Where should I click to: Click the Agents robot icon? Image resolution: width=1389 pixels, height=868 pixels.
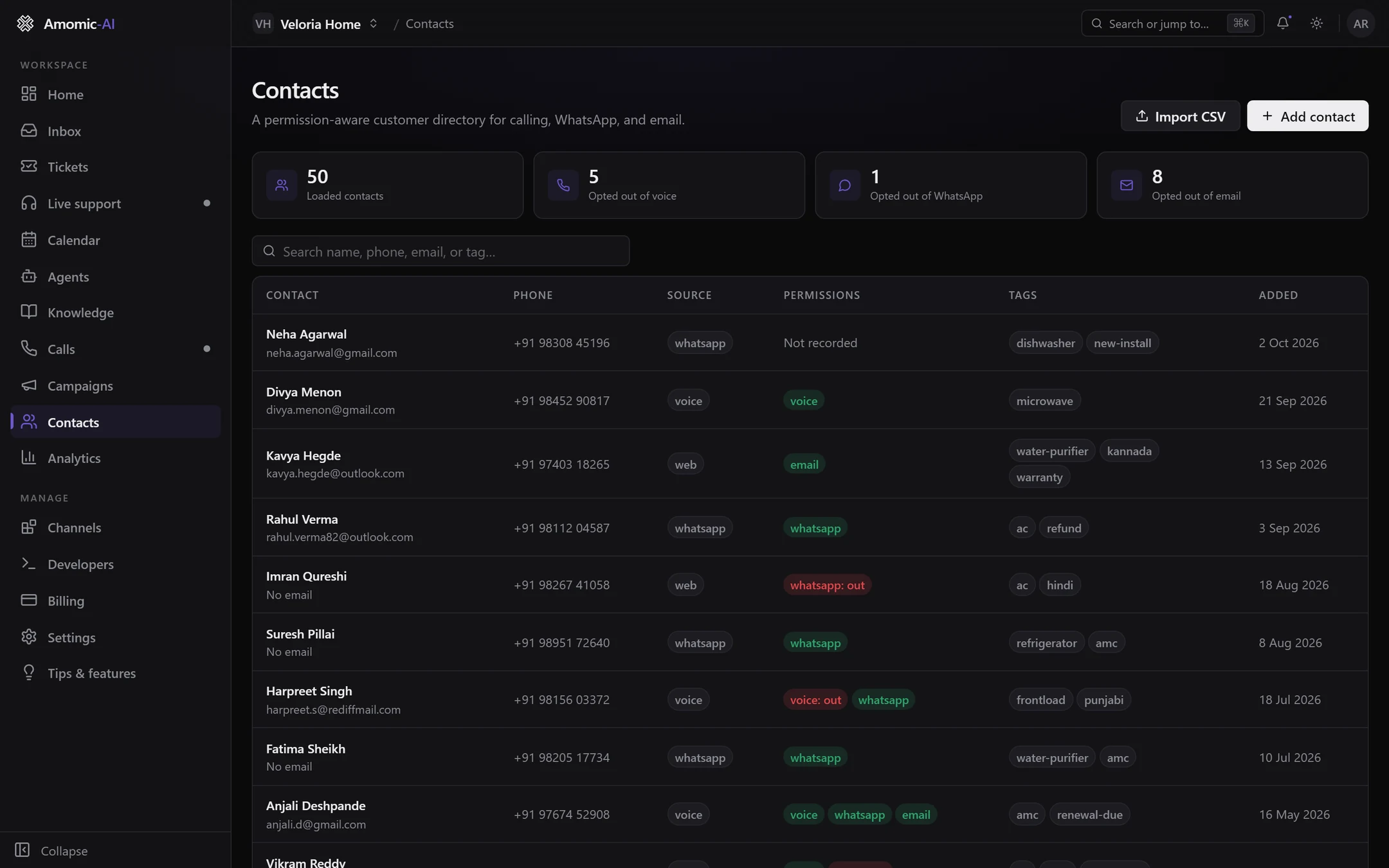tap(29, 276)
